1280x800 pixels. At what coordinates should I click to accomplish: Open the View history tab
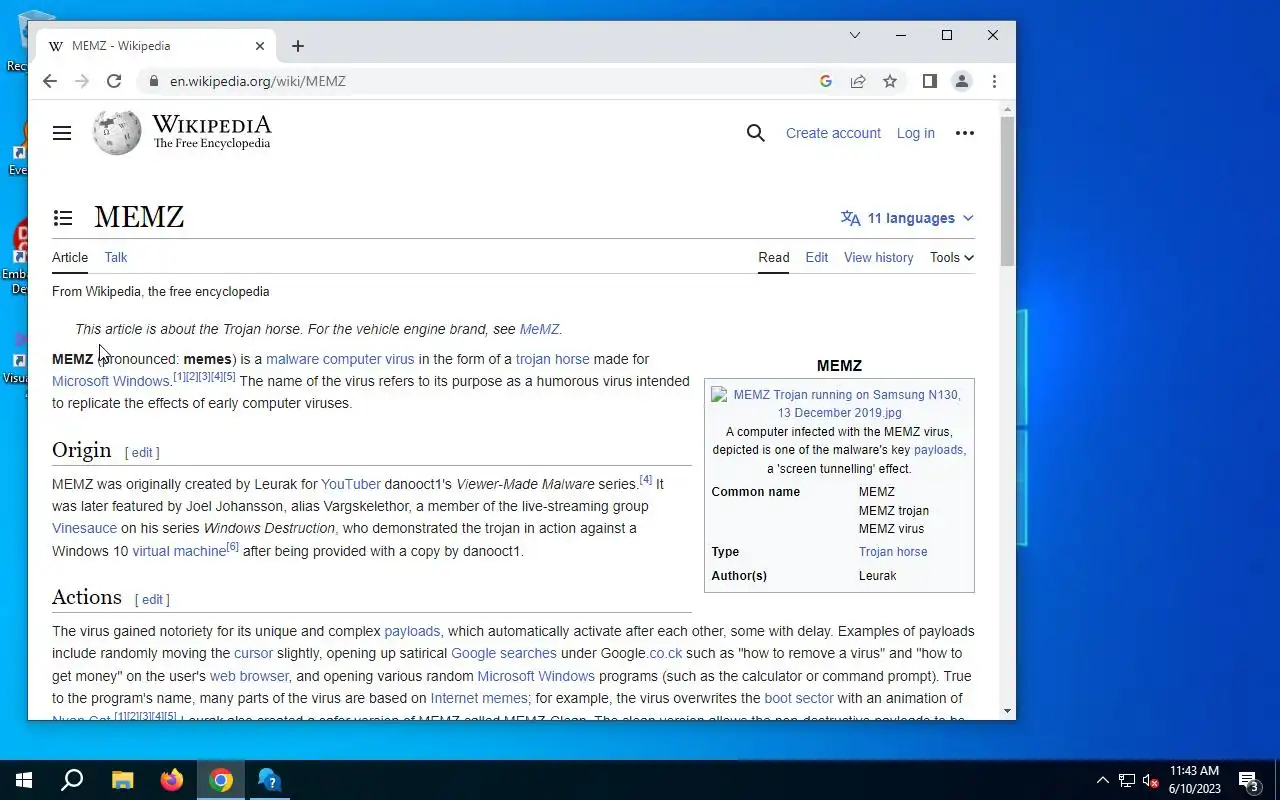tap(879, 257)
